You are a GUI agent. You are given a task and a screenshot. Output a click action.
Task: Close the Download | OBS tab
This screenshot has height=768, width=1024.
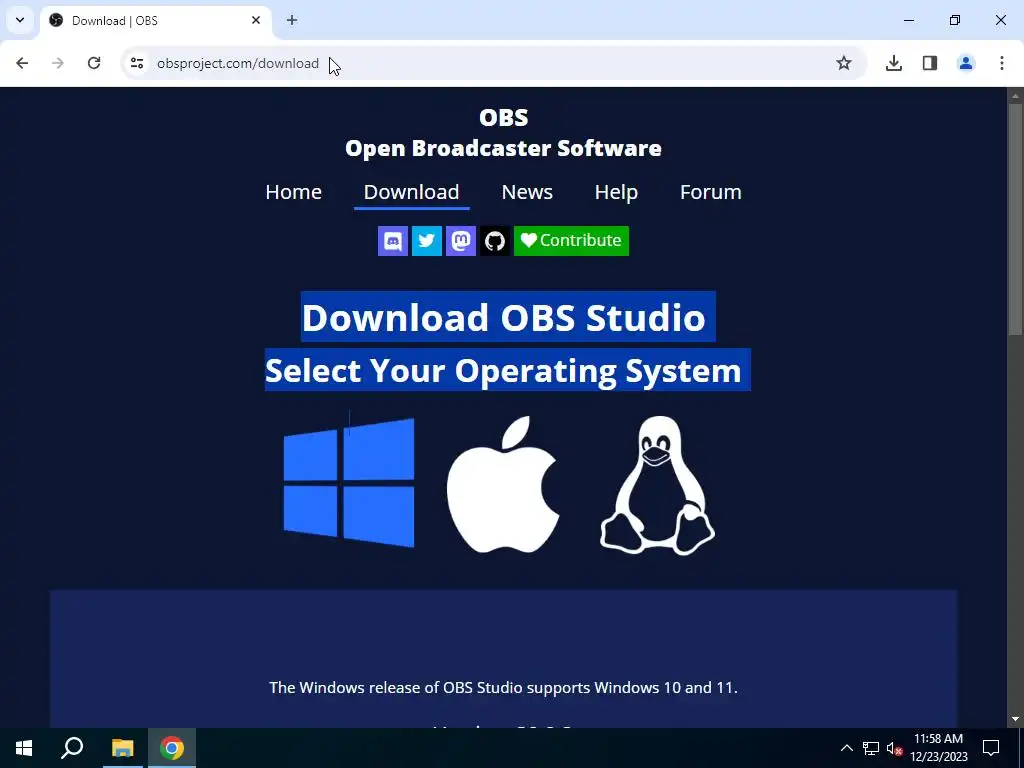click(256, 20)
